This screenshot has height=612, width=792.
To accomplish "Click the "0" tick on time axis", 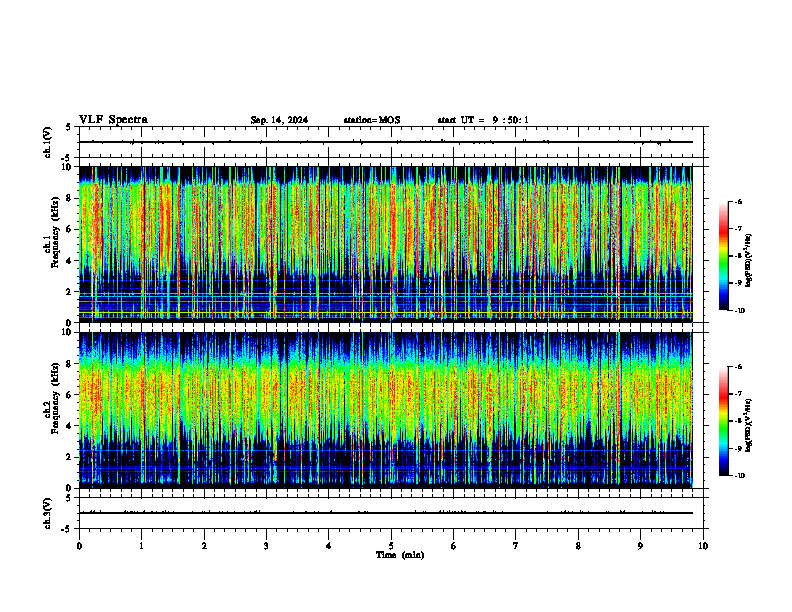I will point(79,546).
